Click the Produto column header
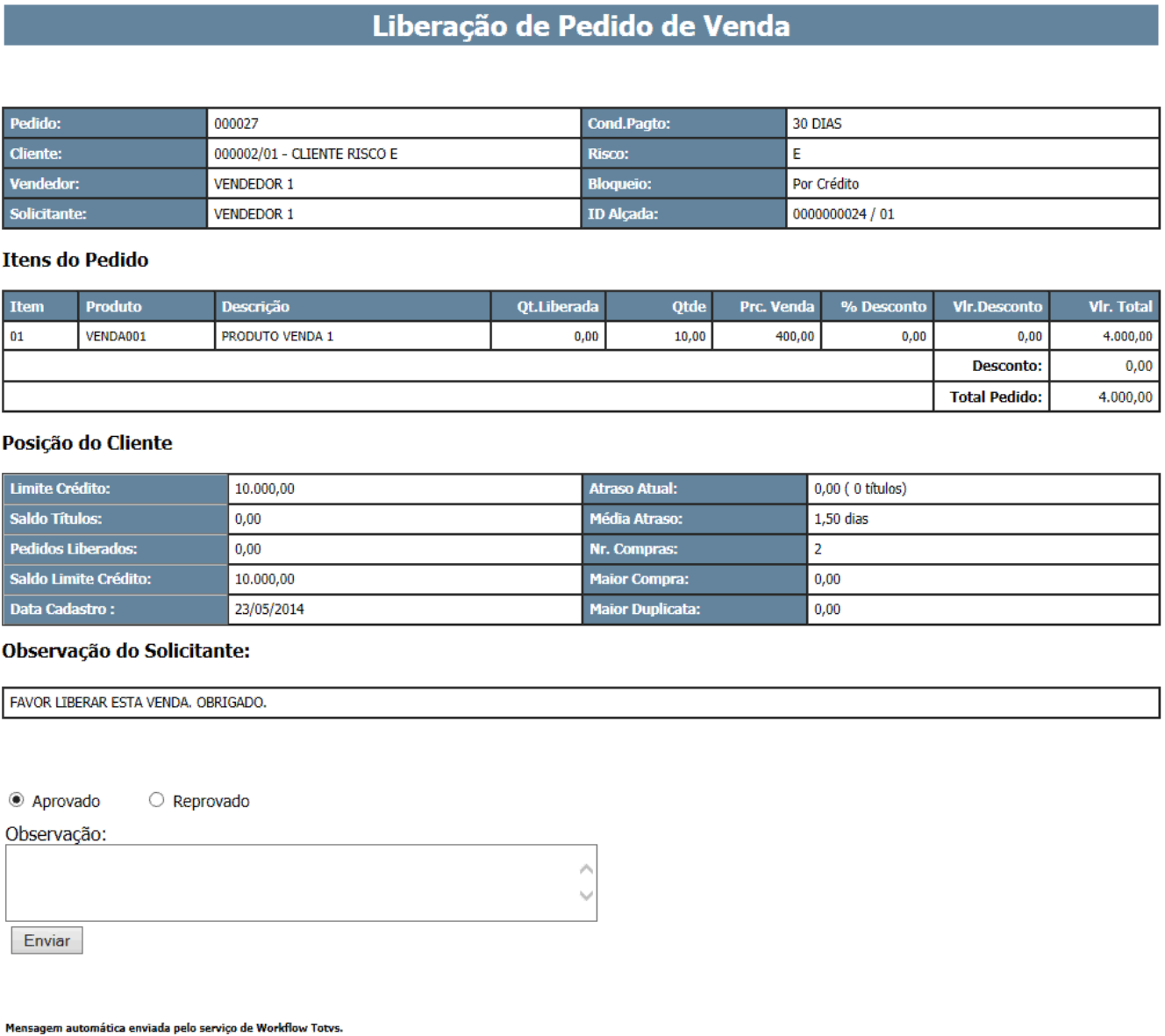1165x1036 pixels. click(113, 306)
